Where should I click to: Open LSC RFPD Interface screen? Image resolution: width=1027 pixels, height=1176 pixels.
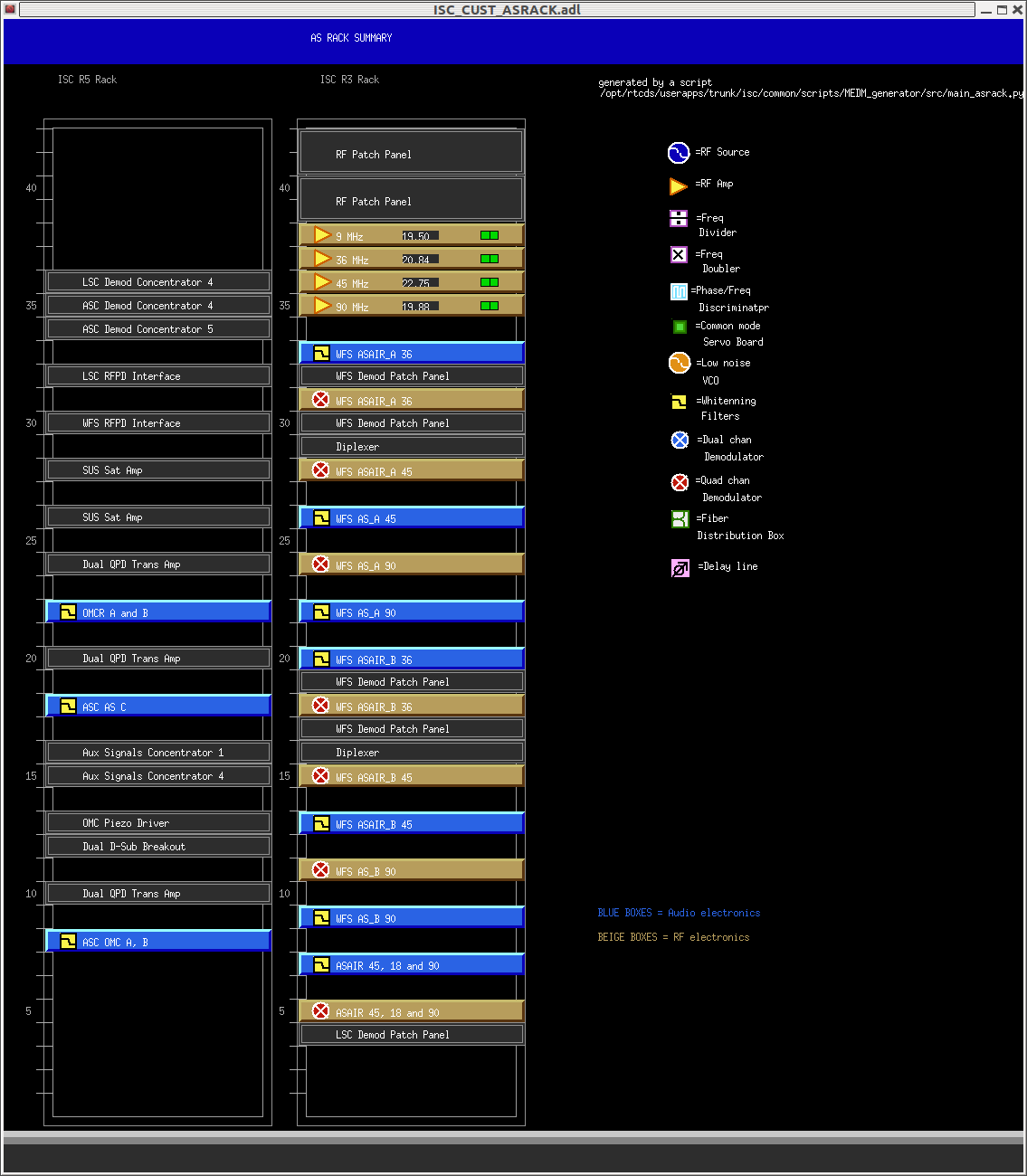[x=158, y=375]
